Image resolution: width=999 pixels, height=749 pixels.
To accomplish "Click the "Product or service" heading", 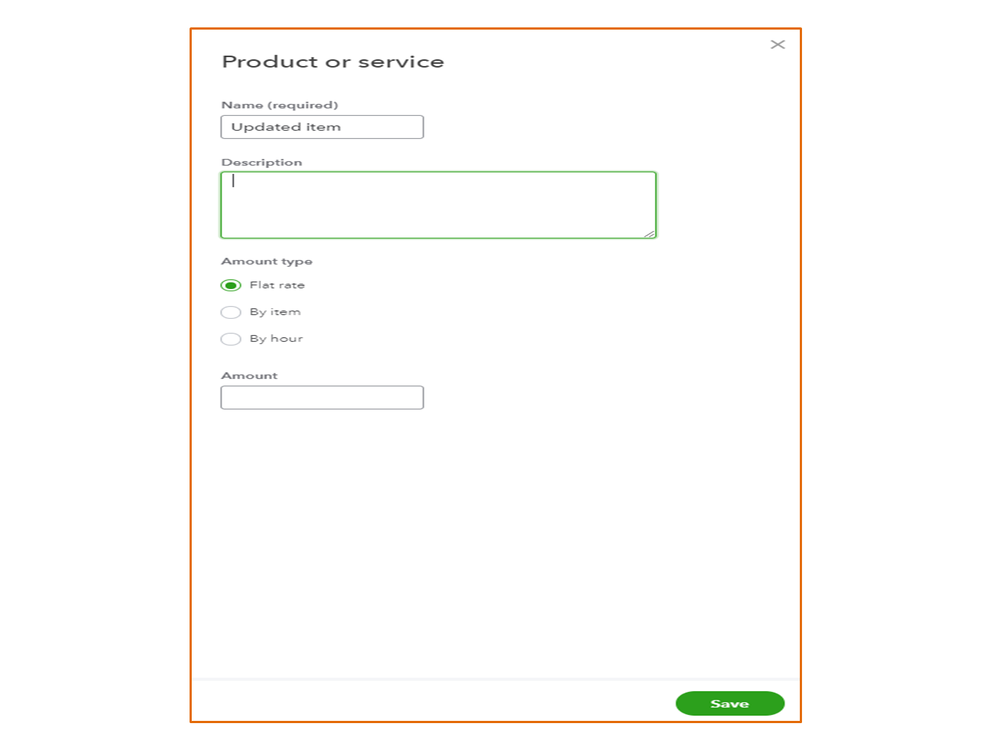I will click(x=332, y=62).
